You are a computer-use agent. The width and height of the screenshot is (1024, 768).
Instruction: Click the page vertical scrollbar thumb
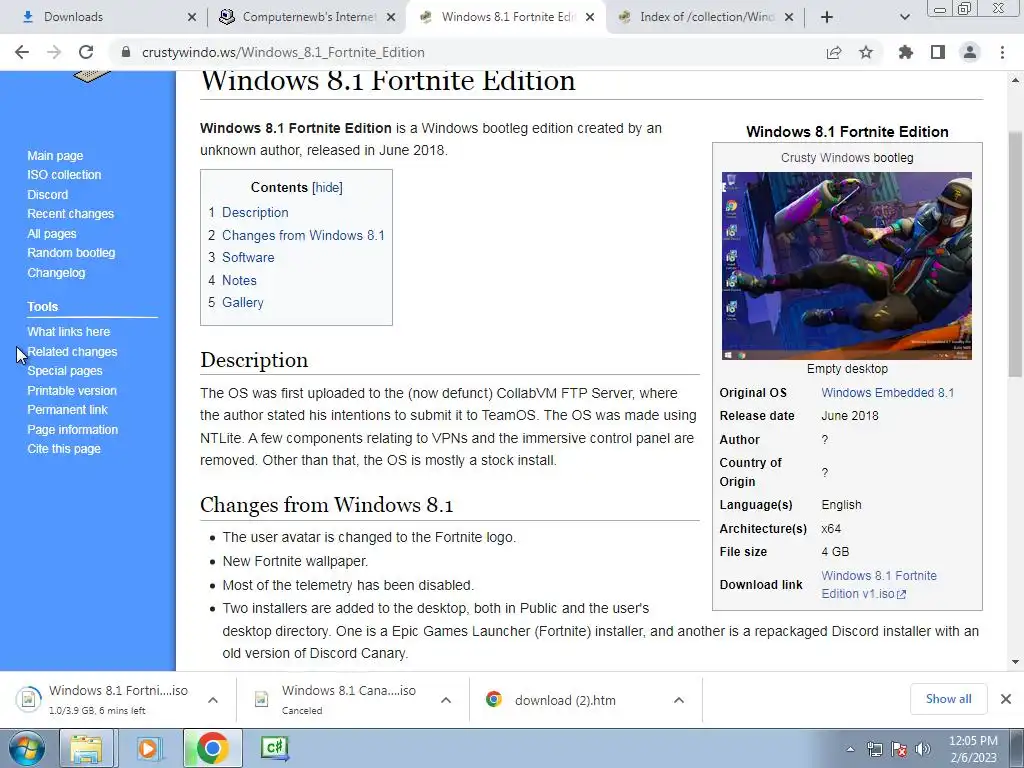pyautogui.click(x=1015, y=255)
